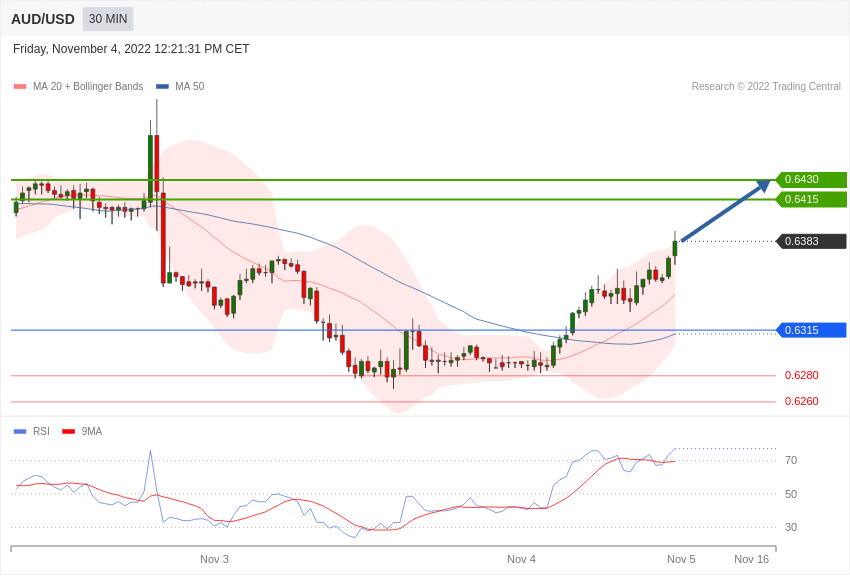This screenshot has width=850, height=576.
Task: Click the RSI legend color swatch
Action: [x=20, y=431]
